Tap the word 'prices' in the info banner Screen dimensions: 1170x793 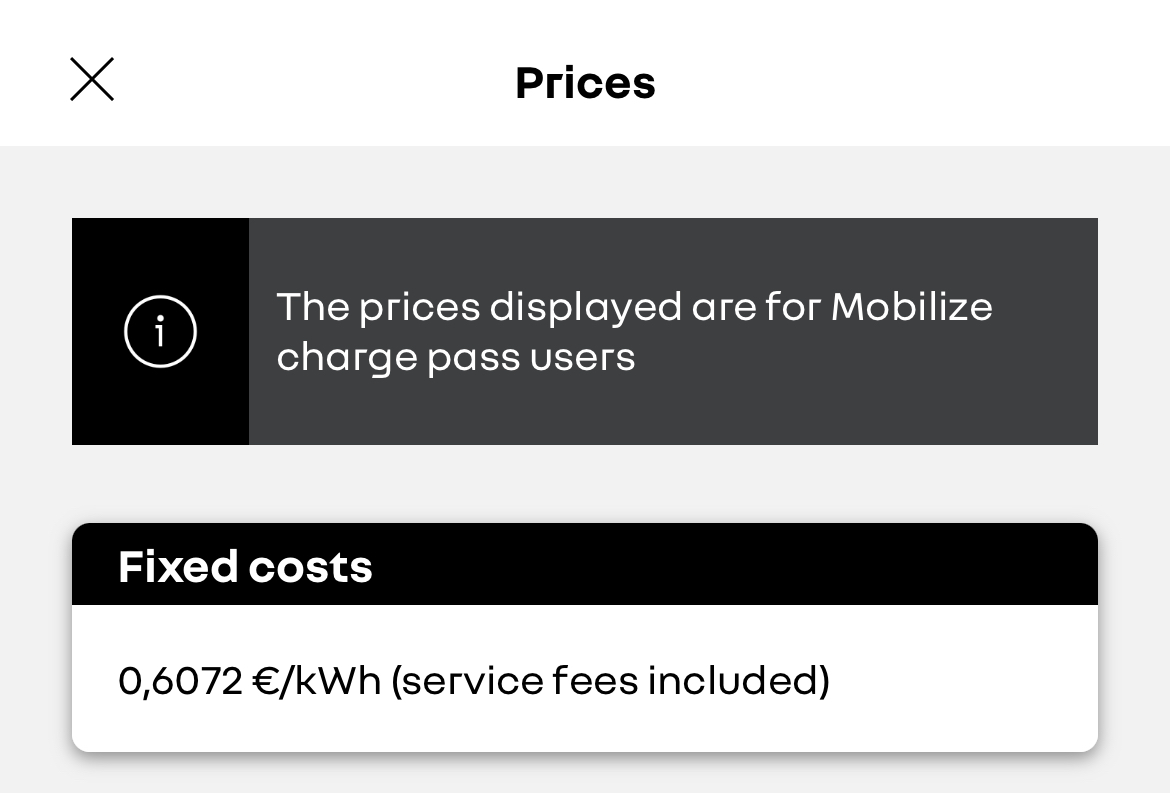[419, 308]
